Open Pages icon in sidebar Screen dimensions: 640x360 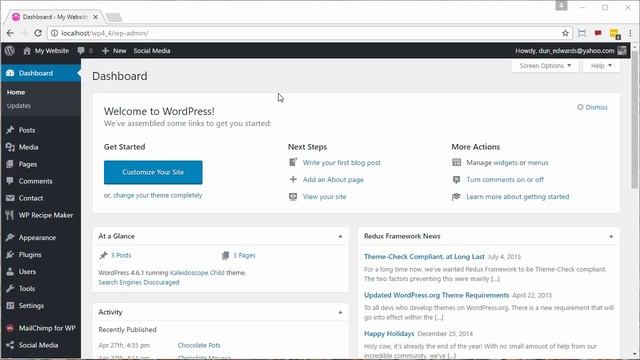[x=10, y=164]
